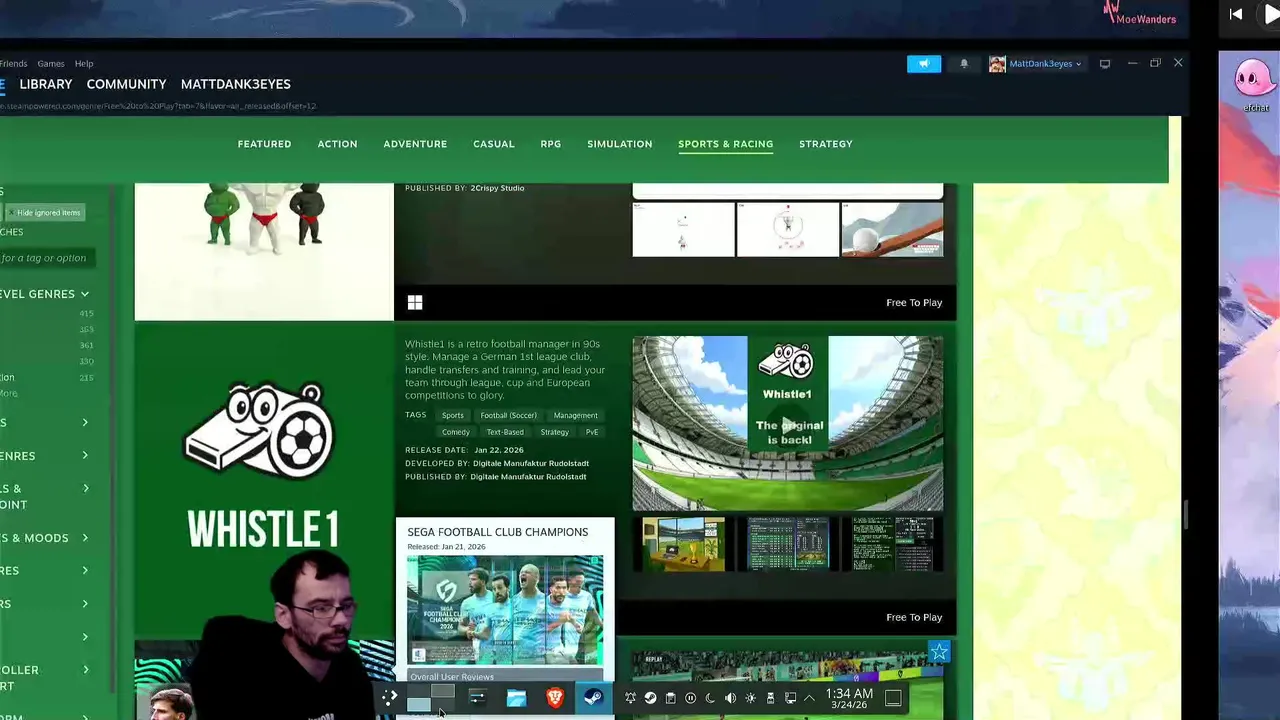This screenshot has height=720, width=1280.
Task: Select the SPORTS & RACING genre tab
Action: click(x=726, y=144)
